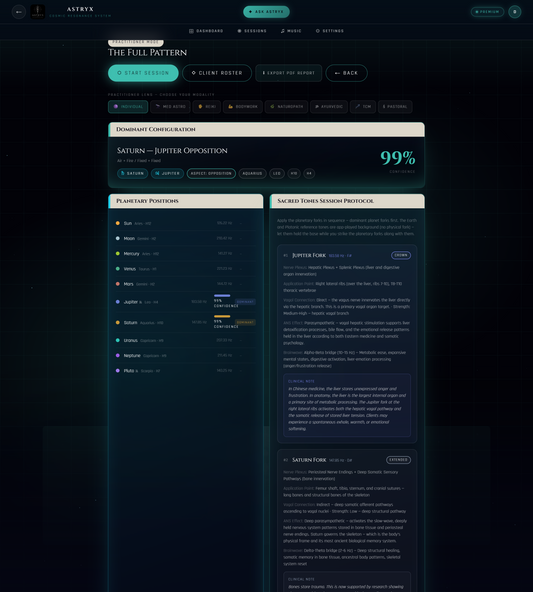Click the Neptune purple dot icon
The height and width of the screenshot is (592, 533).
[x=118, y=355]
